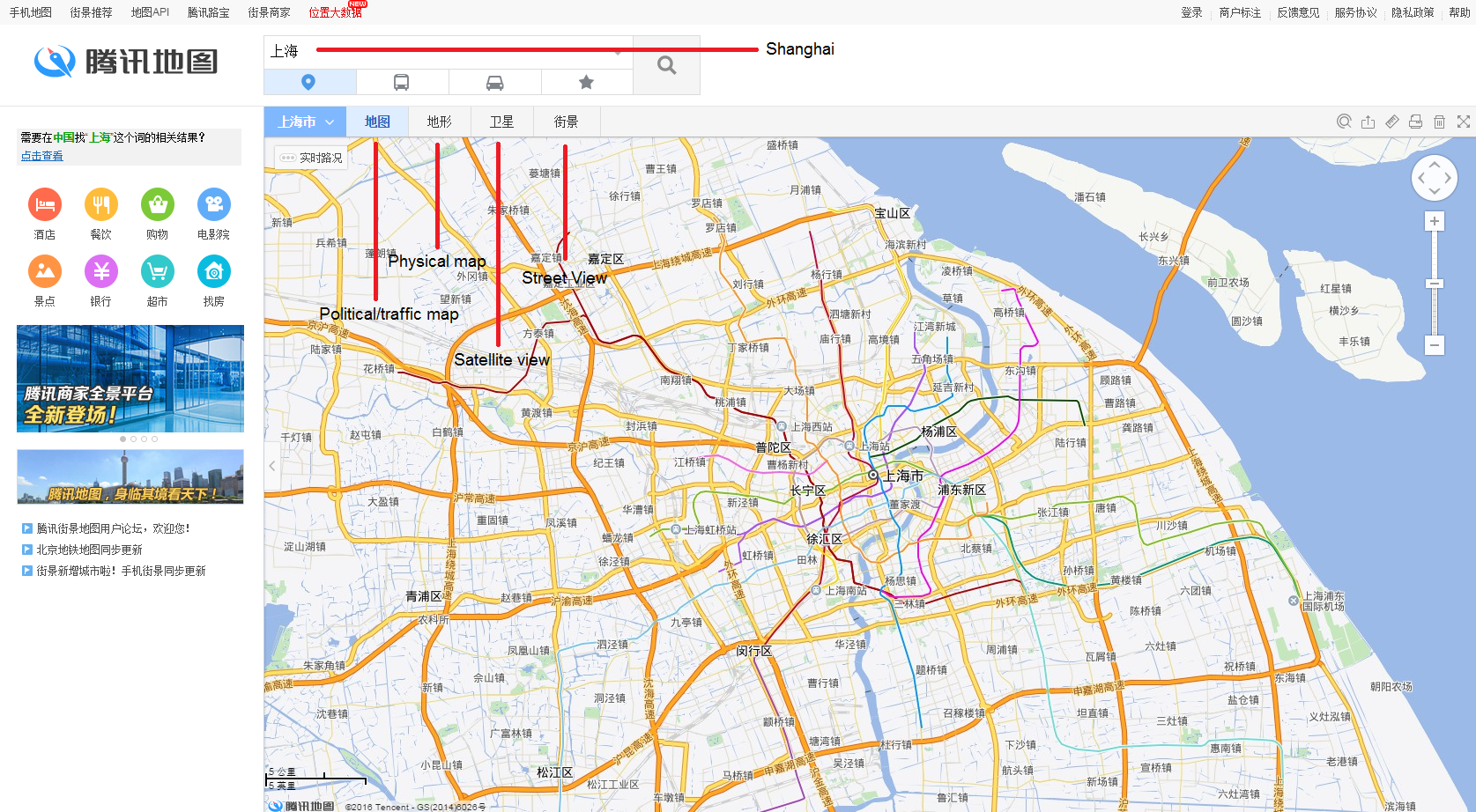1476x812 pixels.
Task: Pan the map left with compass arrow
Action: [x=1420, y=178]
